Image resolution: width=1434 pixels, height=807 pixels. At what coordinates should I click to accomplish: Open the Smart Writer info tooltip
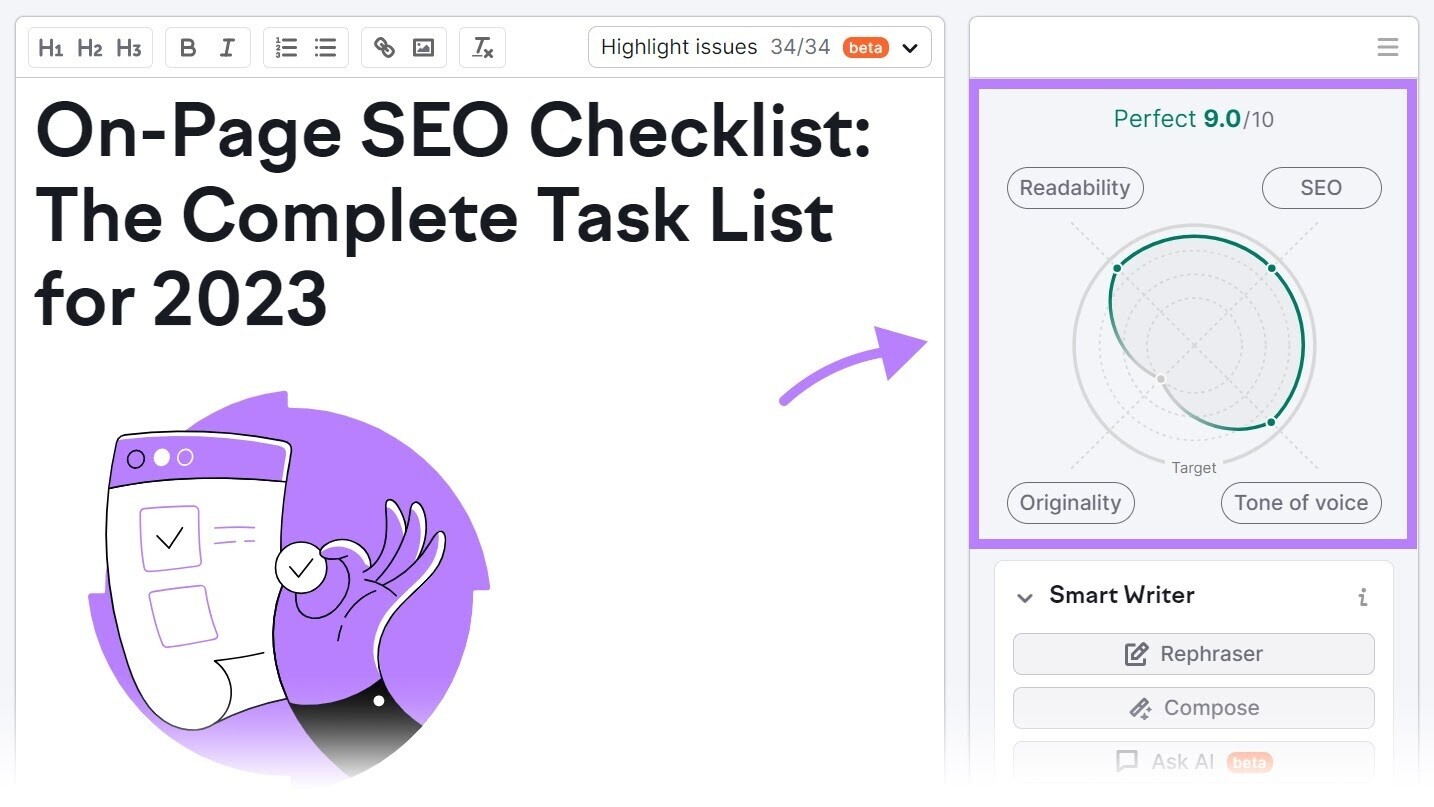(1362, 596)
